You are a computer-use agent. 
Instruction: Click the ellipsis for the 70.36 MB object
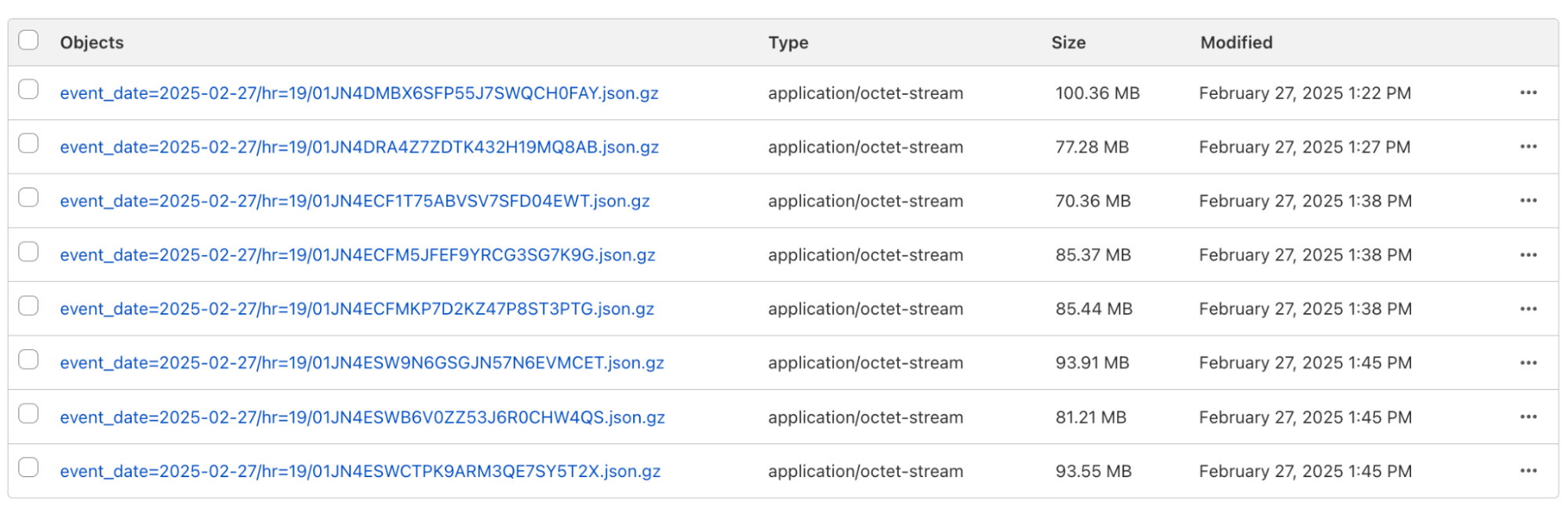coord(1527,201)
